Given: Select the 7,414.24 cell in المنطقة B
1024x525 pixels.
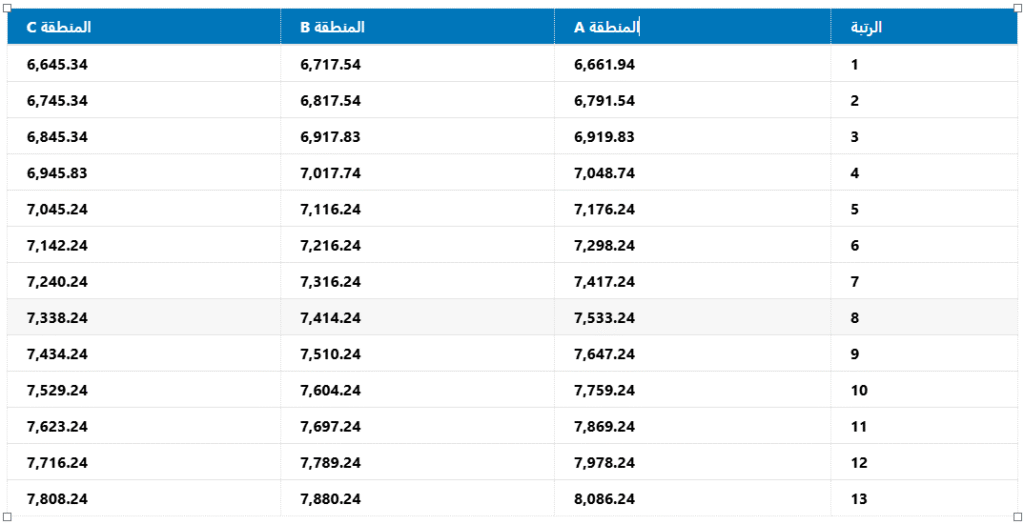Looking at the screenshot, I should tap(330, 318).
